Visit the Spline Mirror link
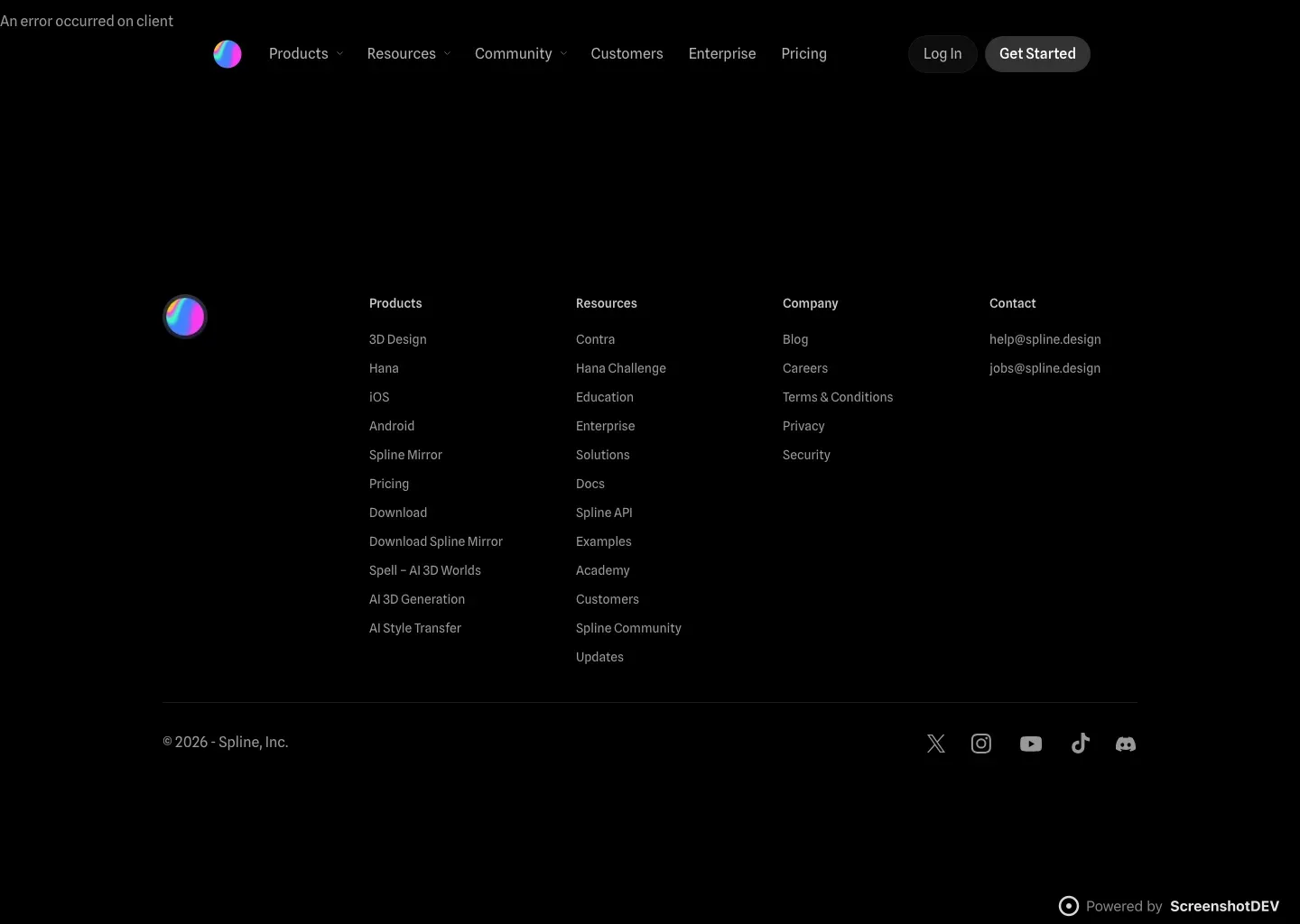The width and height of the screenshot is (1300, 924). (406, 455)
